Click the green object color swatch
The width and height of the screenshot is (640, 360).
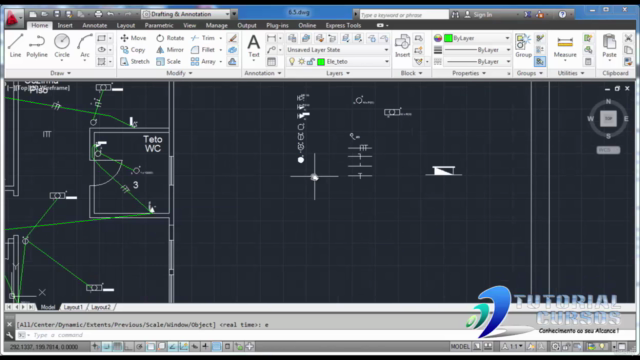448,38
